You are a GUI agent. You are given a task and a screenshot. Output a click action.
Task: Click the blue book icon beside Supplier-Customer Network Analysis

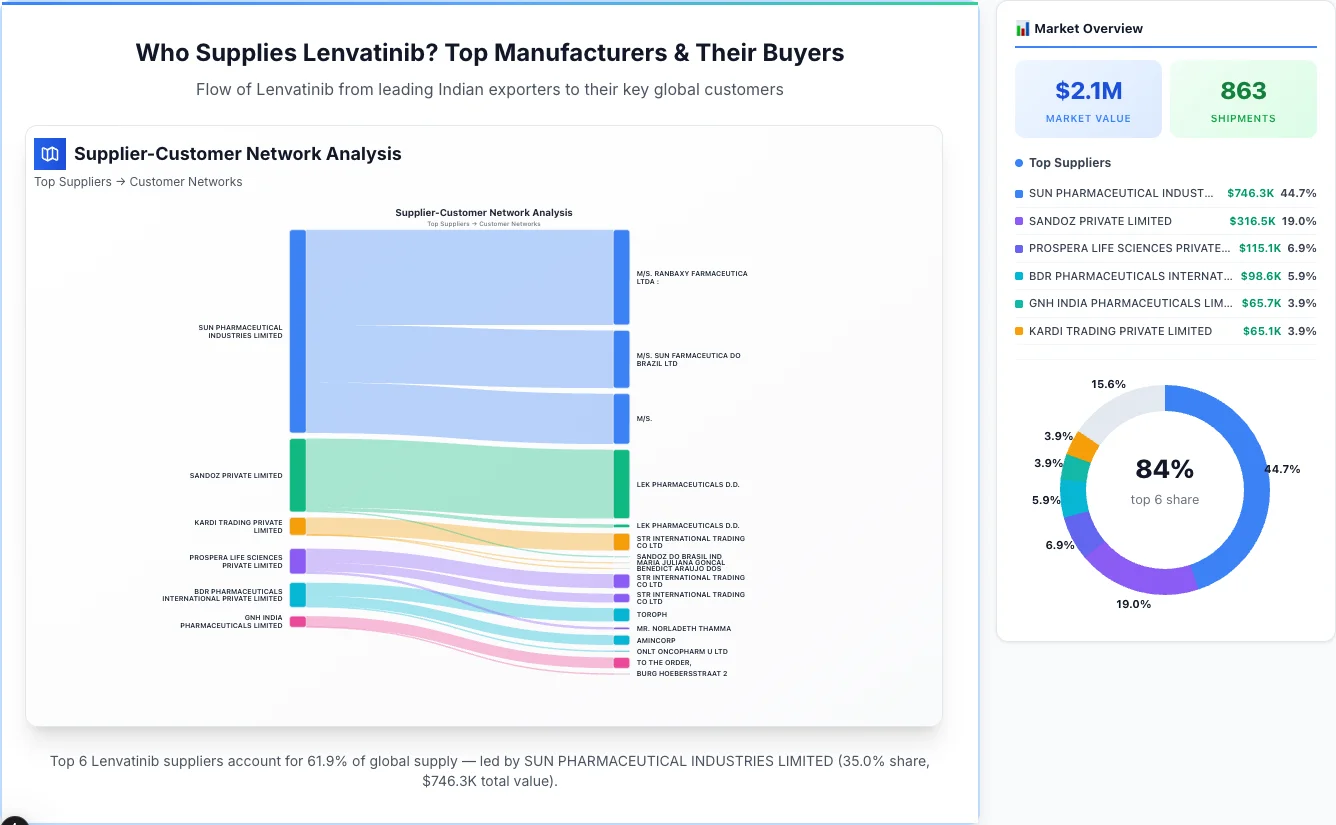click(x=49, y=154)
